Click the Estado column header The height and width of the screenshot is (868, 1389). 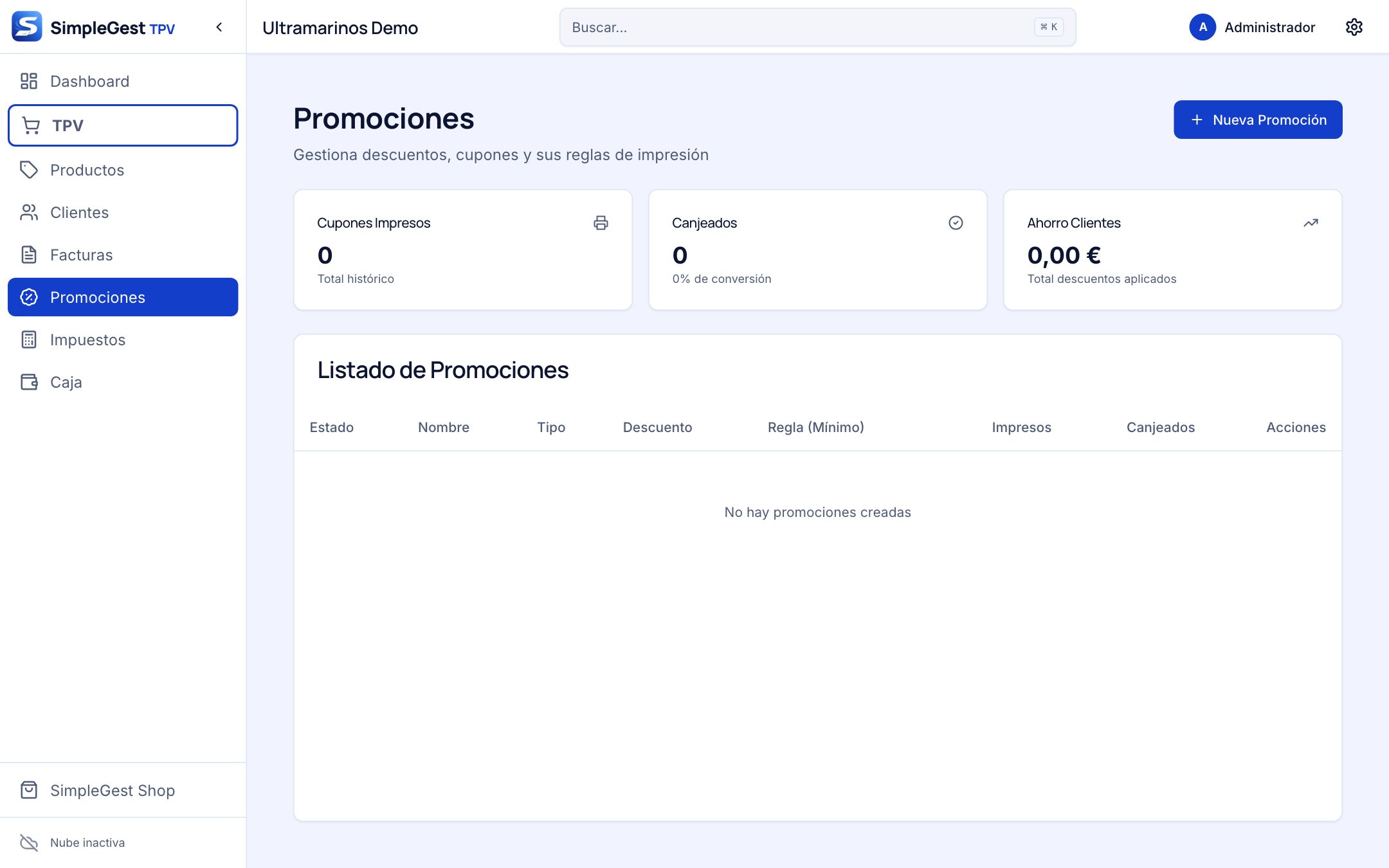pyautogui.click(x=331, y=427)
